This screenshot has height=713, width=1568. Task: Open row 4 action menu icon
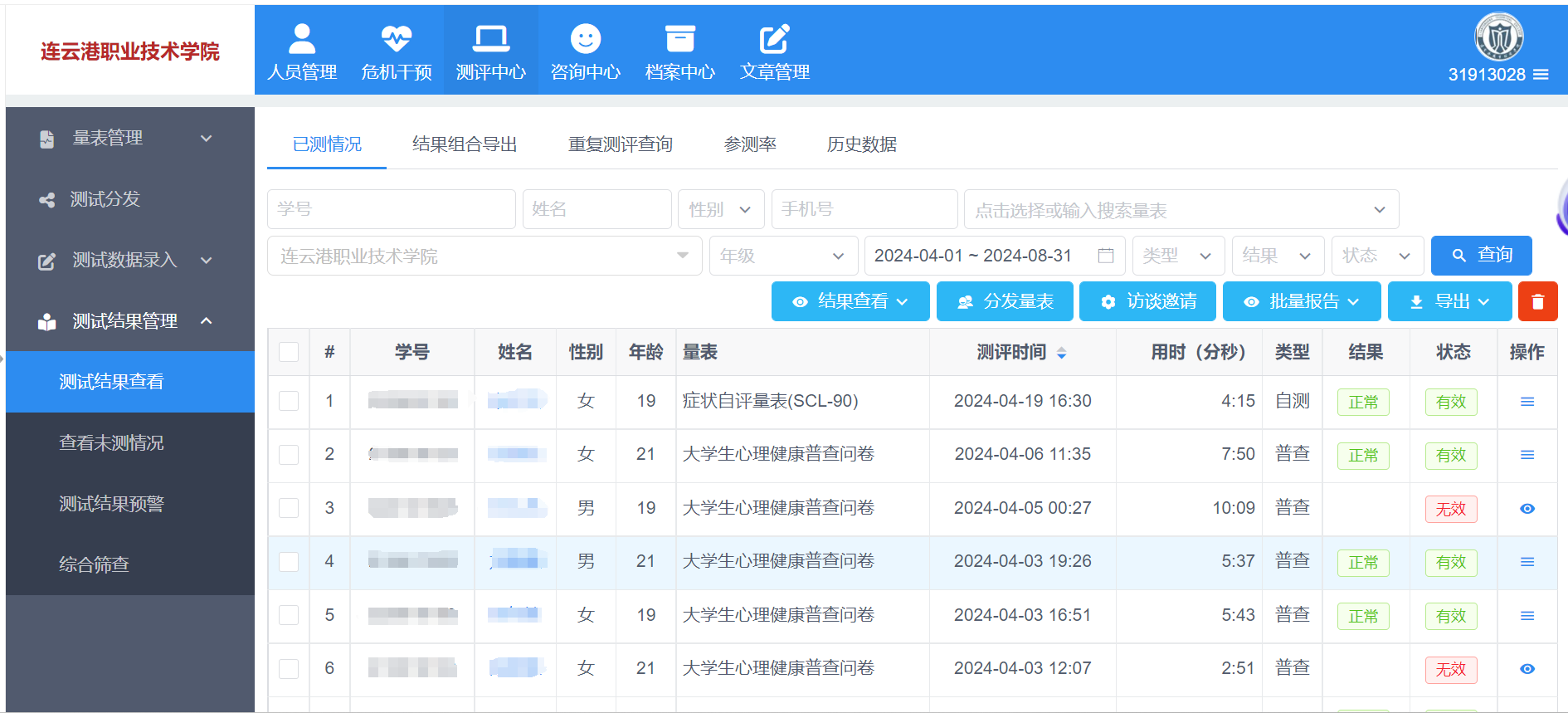pos(1527,562)
